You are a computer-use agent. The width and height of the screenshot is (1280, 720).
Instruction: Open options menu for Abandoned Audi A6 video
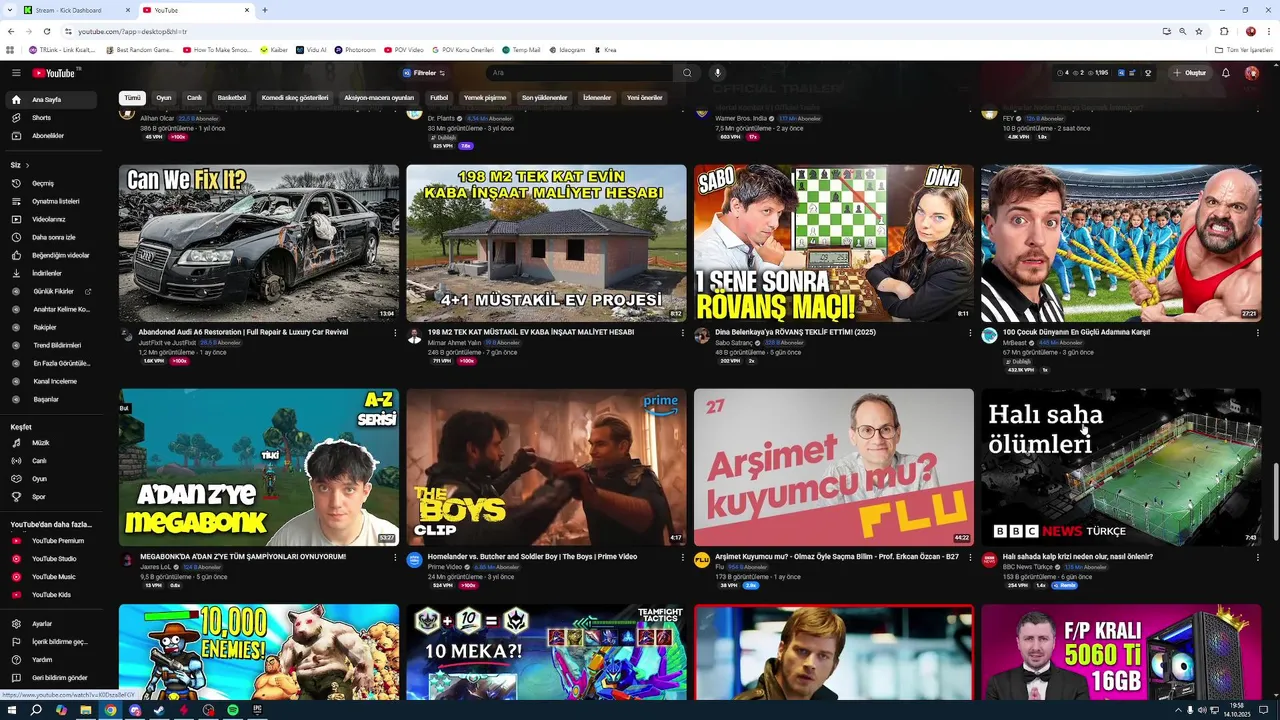coord(395,333)
